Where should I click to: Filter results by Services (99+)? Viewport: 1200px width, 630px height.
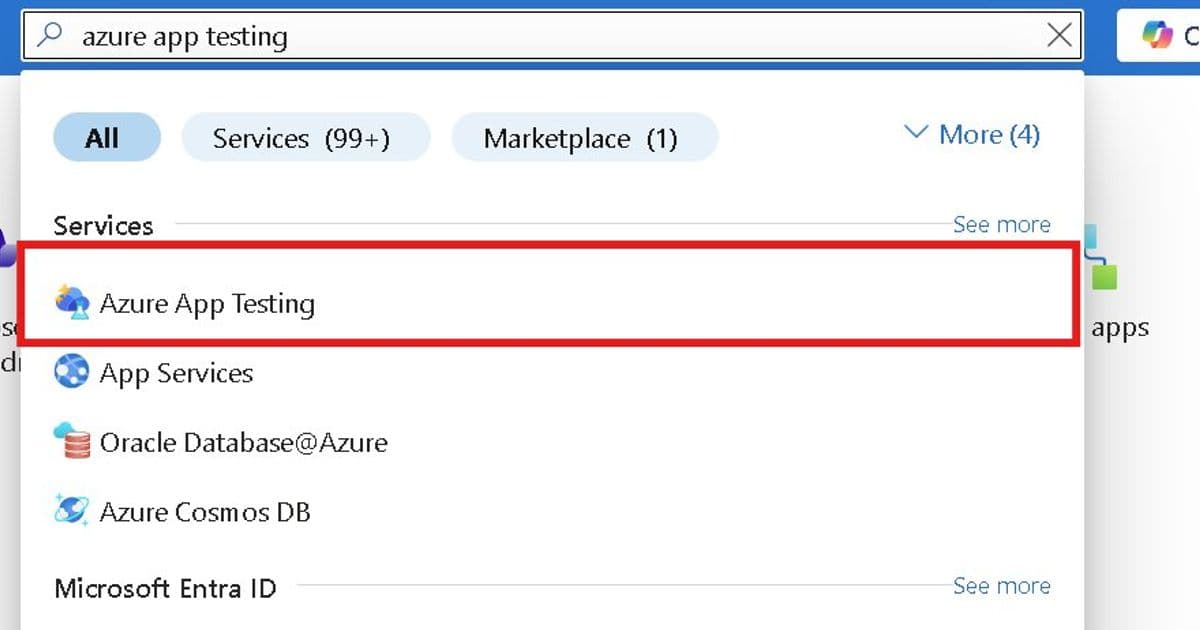click(x=305, y=138)
